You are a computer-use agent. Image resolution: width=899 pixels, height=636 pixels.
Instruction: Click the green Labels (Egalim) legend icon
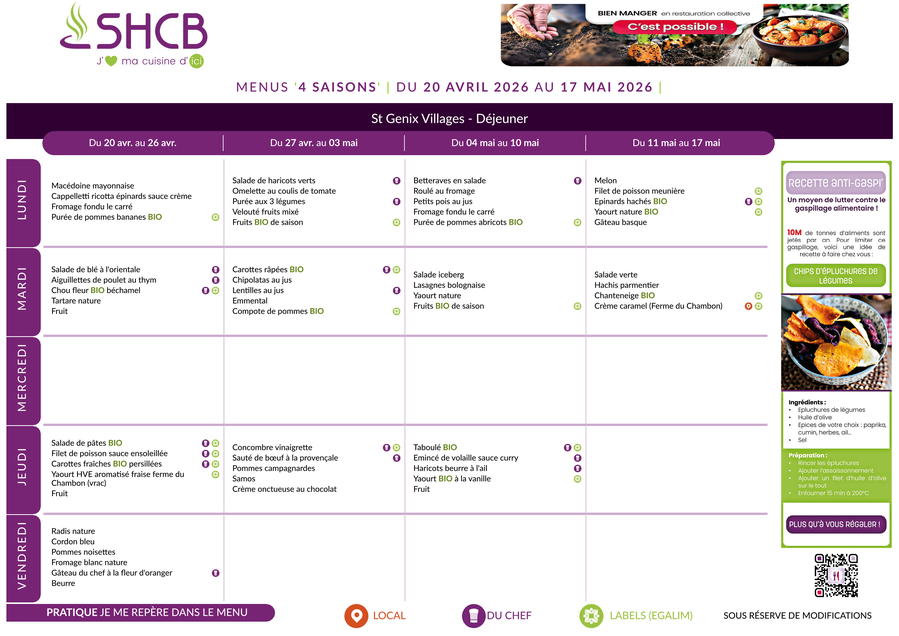(x=592, y=616)
